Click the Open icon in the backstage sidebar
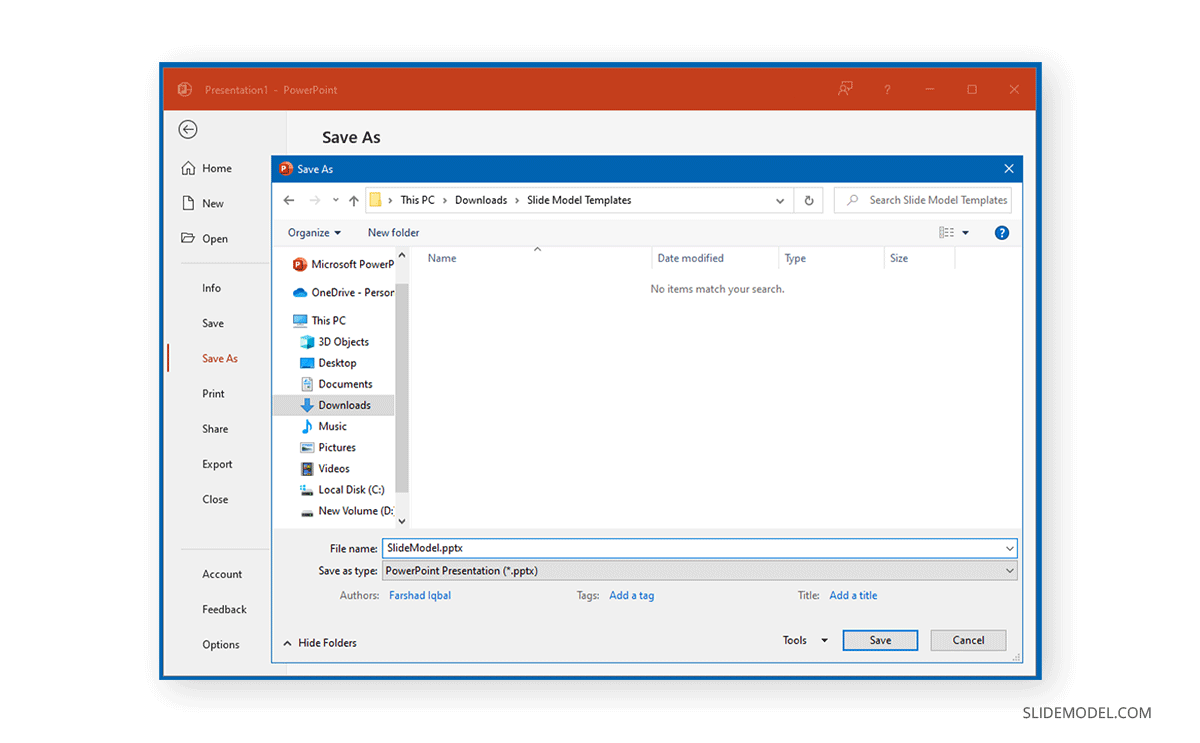Viewport: 1200px width, 743px height. [187, 238]
